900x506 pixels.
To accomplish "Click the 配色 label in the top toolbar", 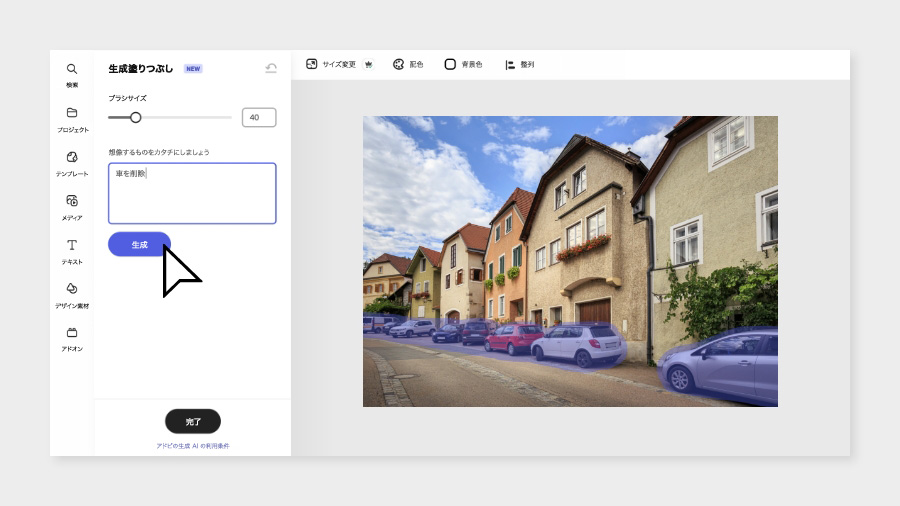I will (416, 65).
